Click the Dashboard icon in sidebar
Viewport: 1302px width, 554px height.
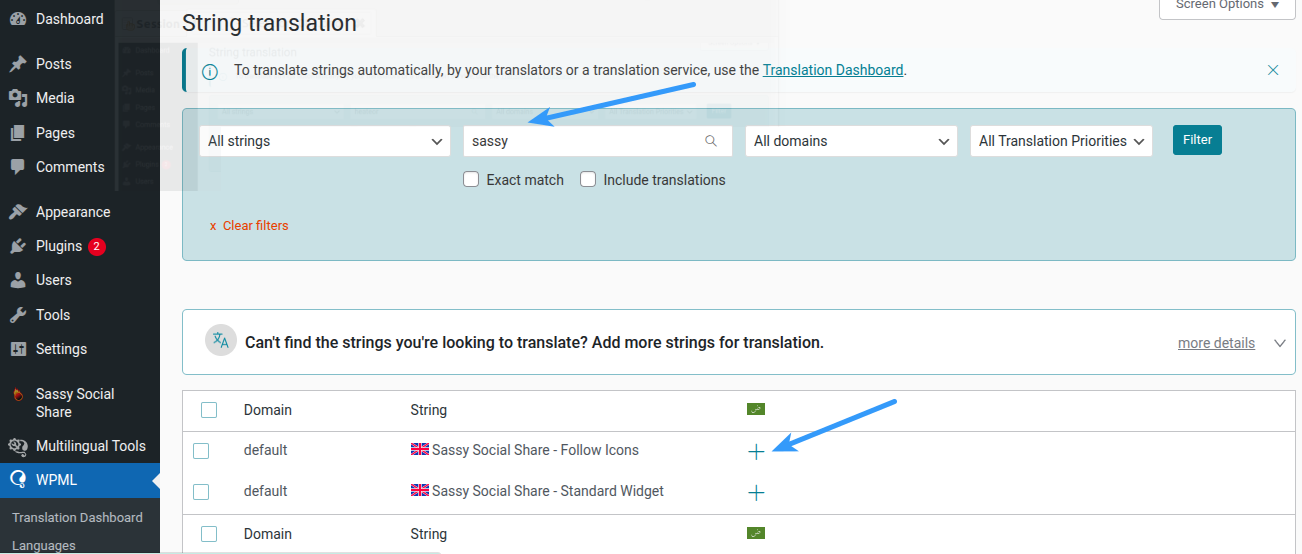[17, 19]
